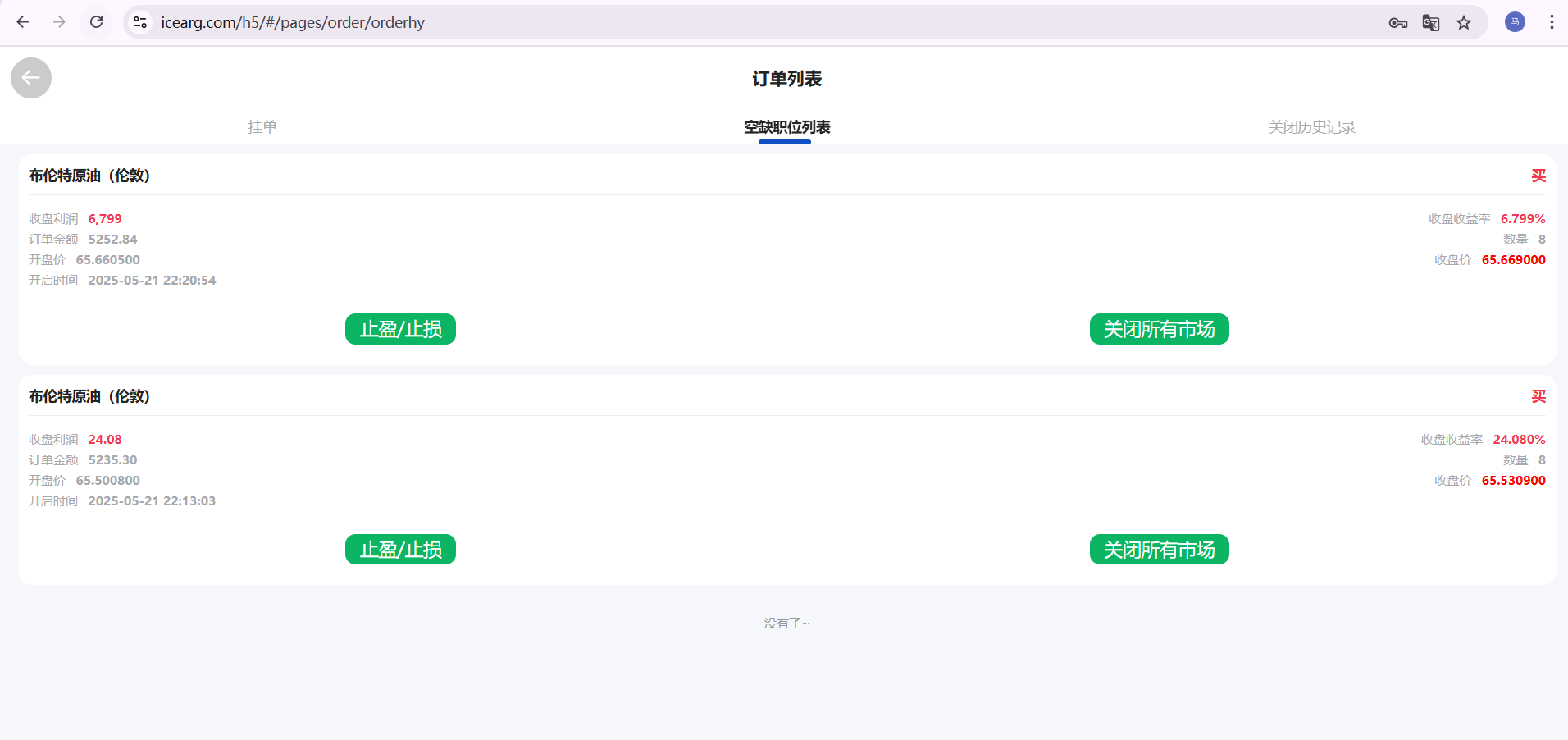
Task: Click 止盈/止损 on the first order
Action: [400, 329]
